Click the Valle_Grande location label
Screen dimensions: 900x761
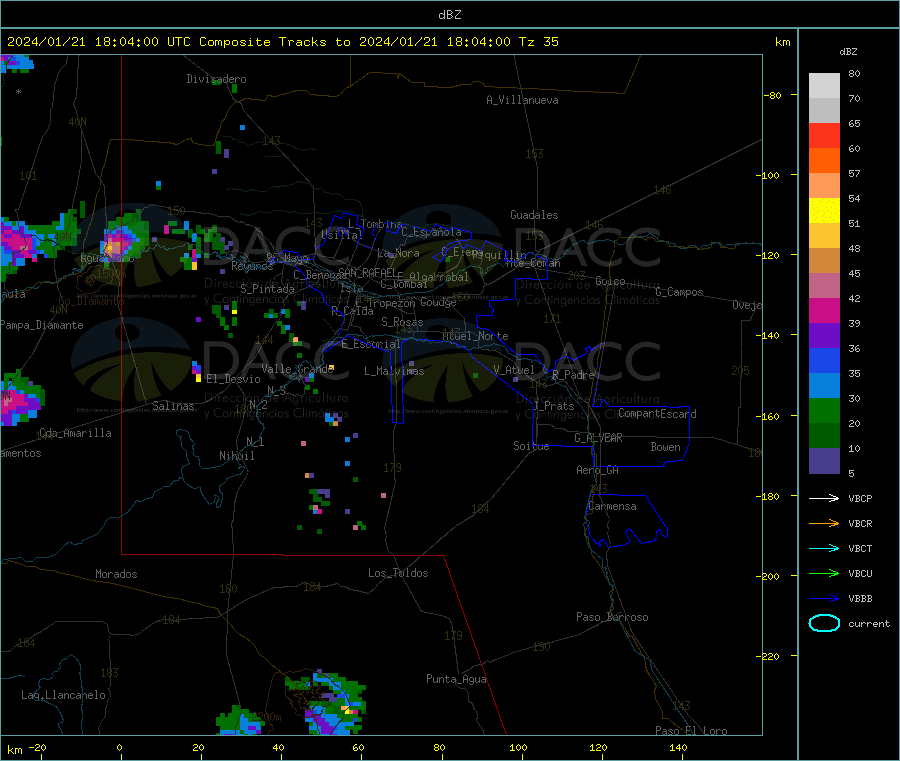297,369
